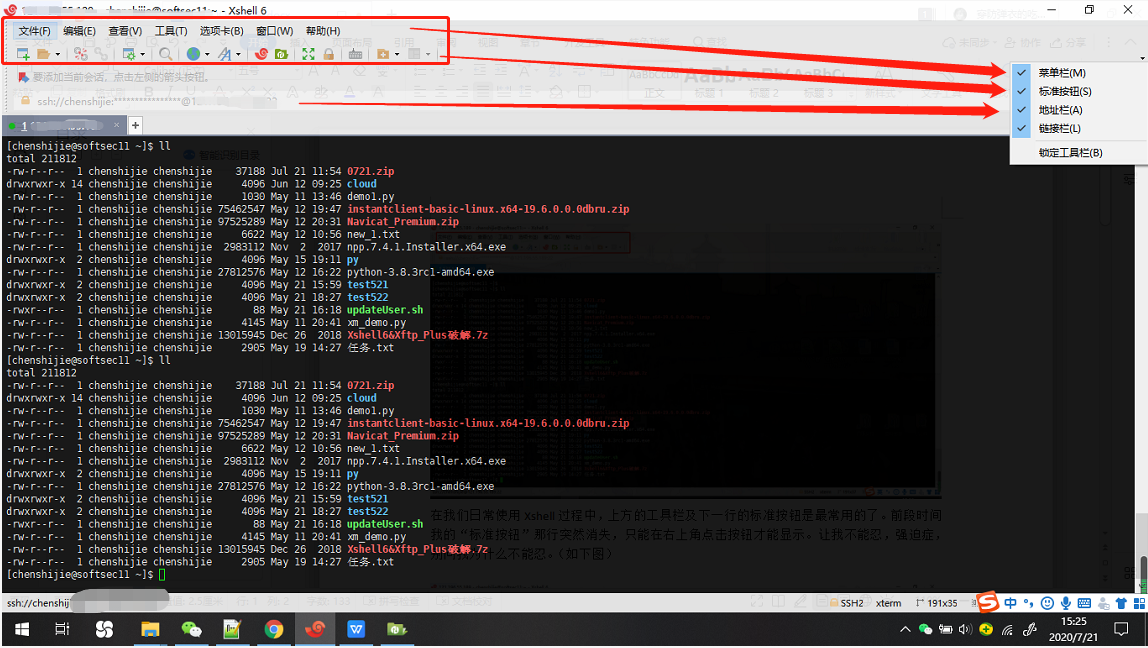The image size is (1148, 648).
Task: Close session tab 1 with x
Action: pyautogui.click(x=116, y=125)
